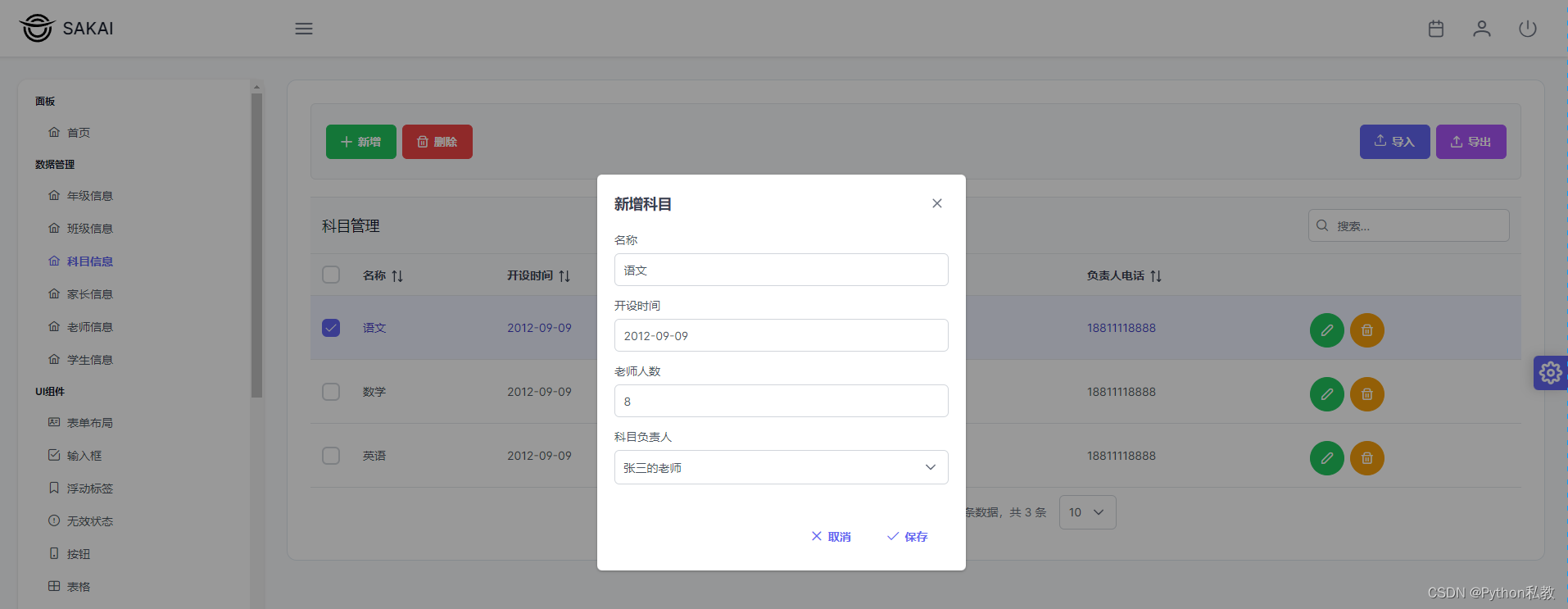The image size is (1568, 609).
Task: Click 保存 in the dialog
Action: [907, 537]
